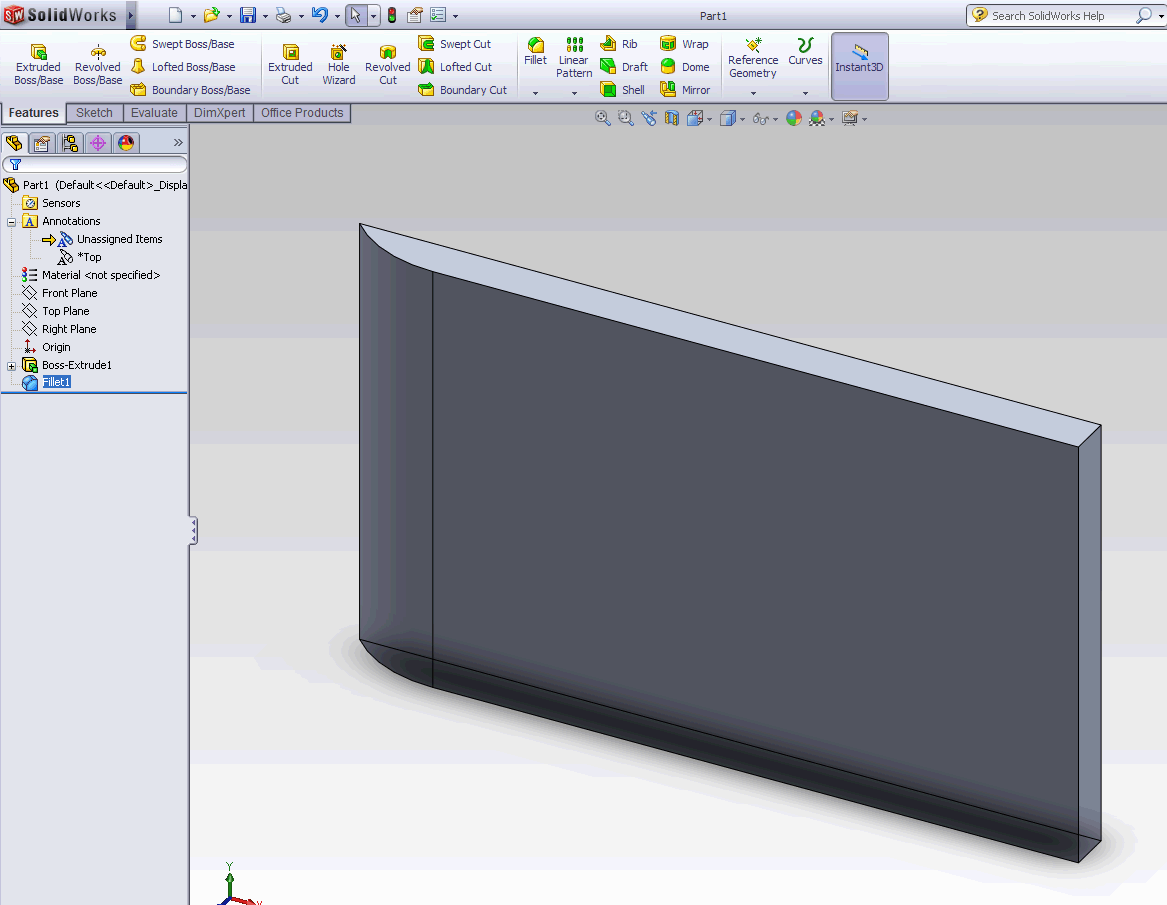The image size is (1167, 905).
Task: Toggle the Instant3D mode button
Action: click(859, 66)
